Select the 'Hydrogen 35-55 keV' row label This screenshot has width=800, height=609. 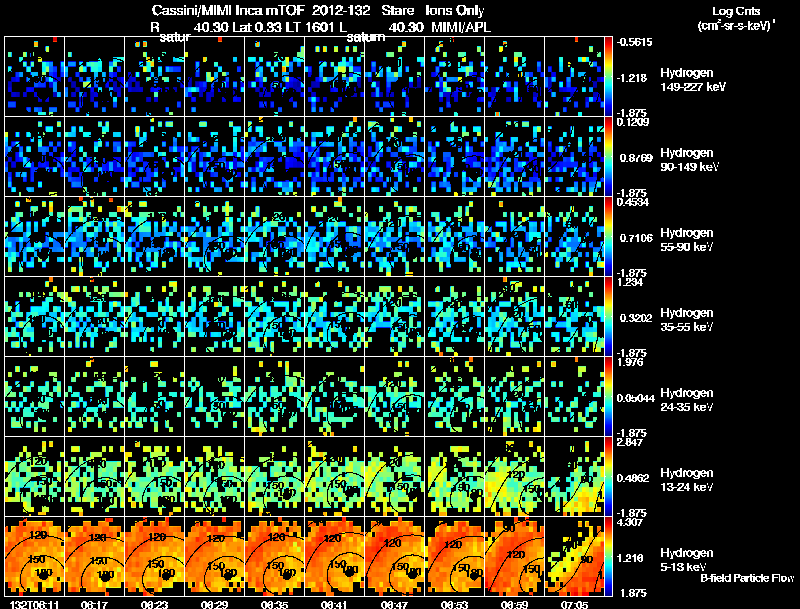click(x=687, y=320)
